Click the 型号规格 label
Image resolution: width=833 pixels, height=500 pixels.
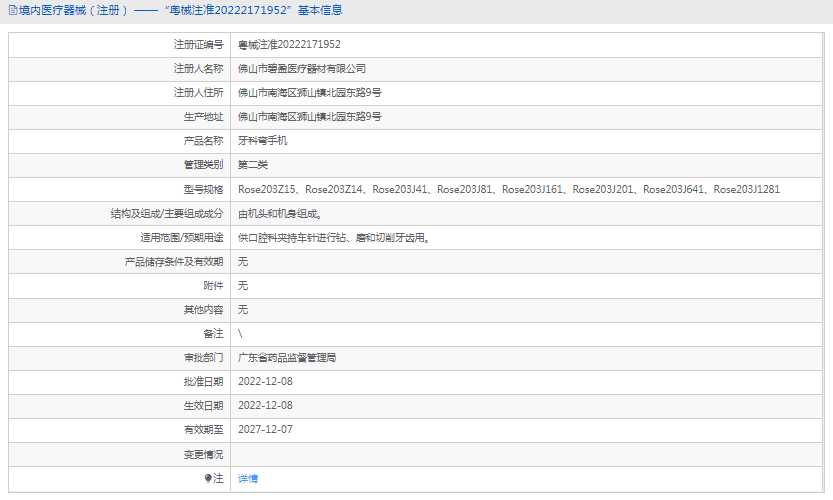(203, 189)
